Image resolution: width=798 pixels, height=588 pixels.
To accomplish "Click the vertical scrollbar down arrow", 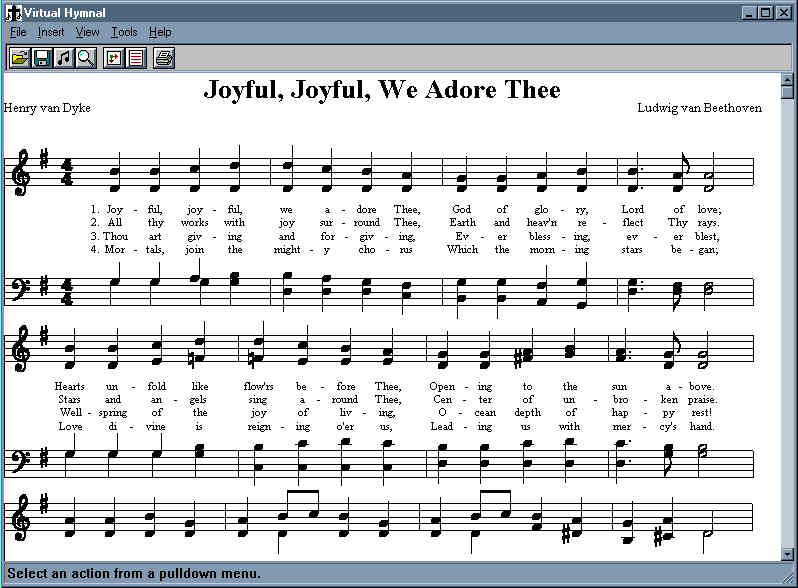I will pyautogui.click(x=787, y=554).
